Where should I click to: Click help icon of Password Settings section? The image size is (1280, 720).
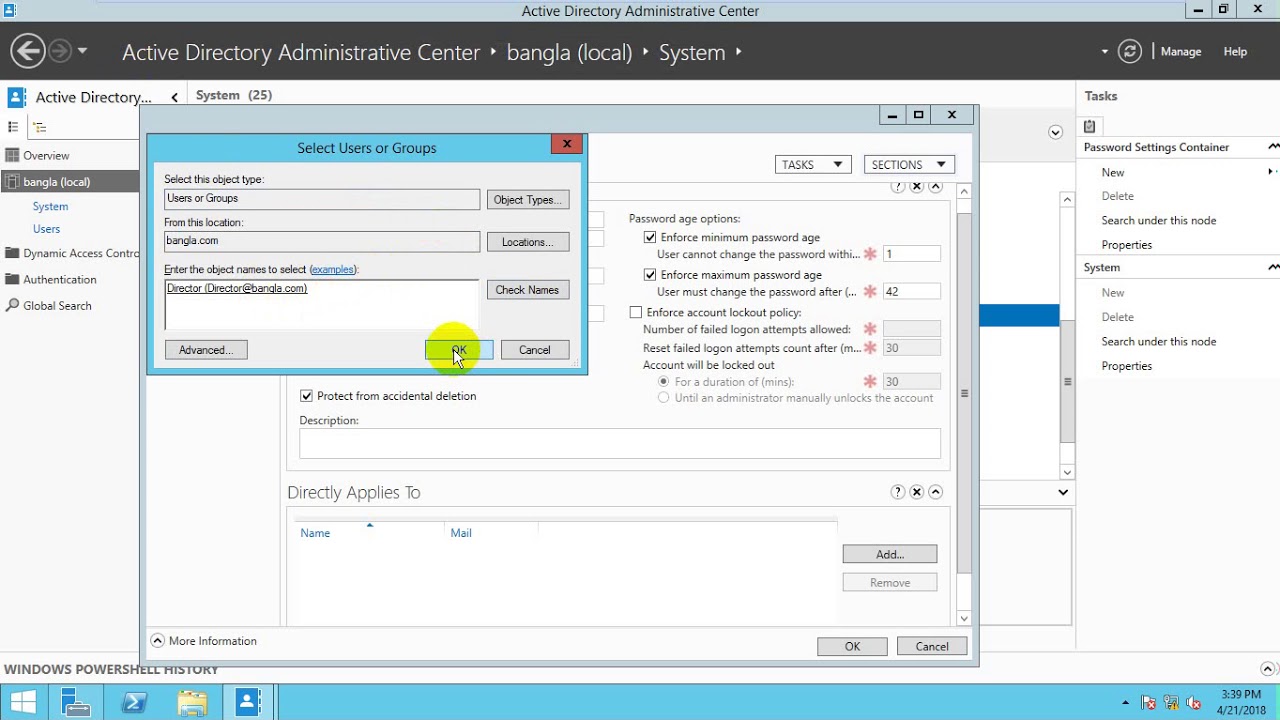click(898, 187)
